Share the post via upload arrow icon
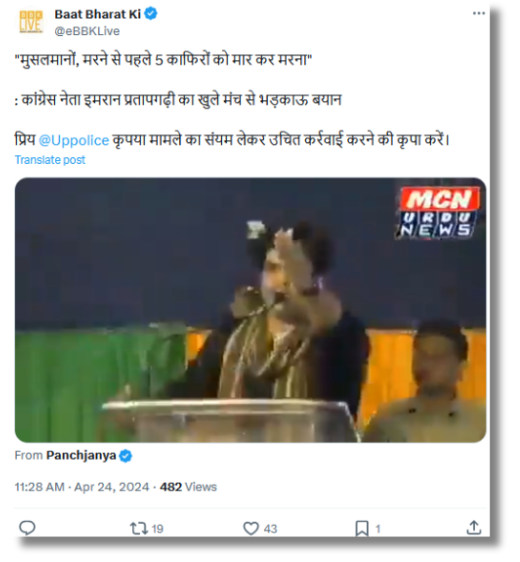The height and width of the screenshot is (562, 520). 474,528
